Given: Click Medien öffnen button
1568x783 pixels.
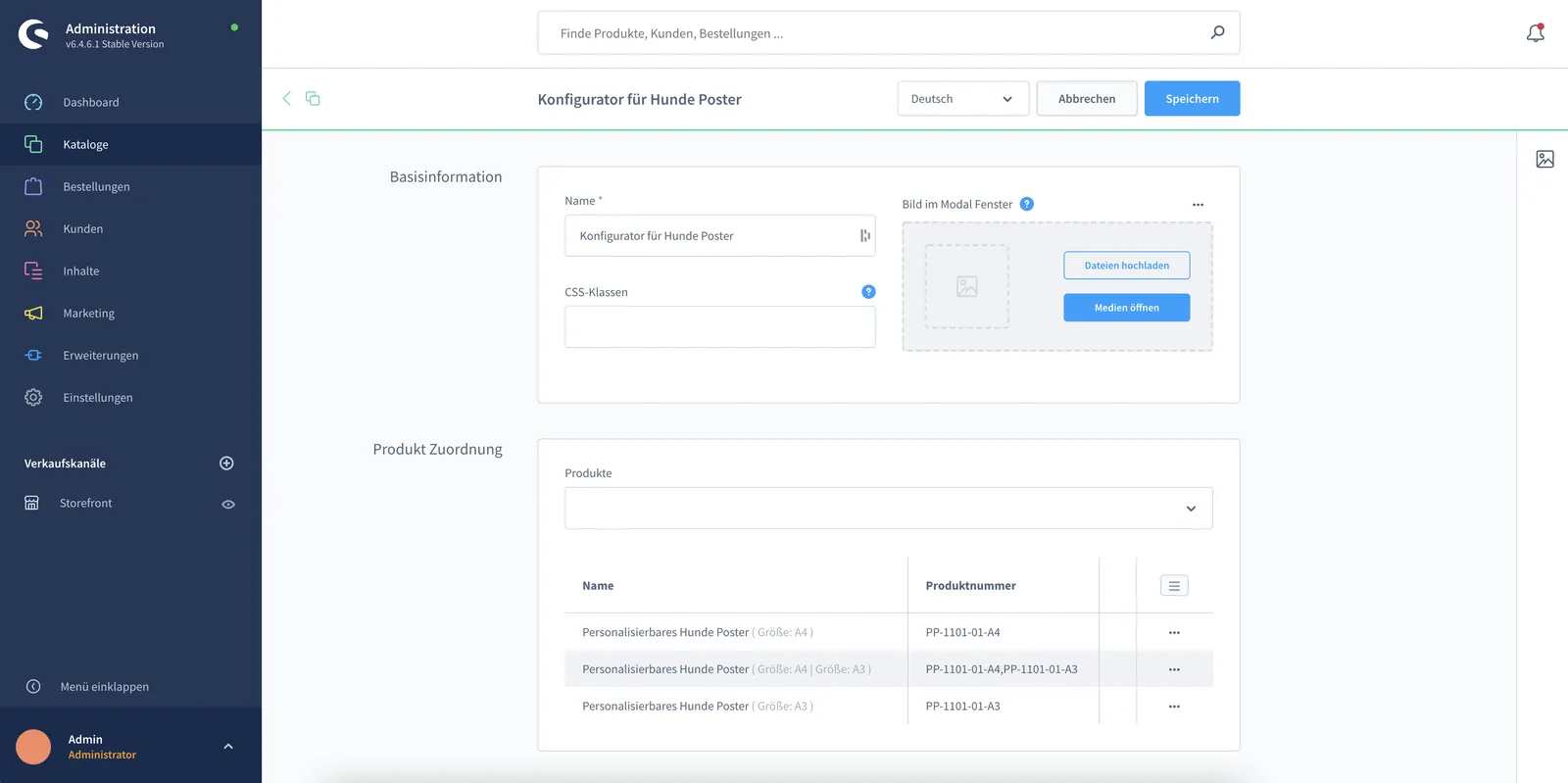Looking at the screenshot, I should click(x=1127, y=308).
